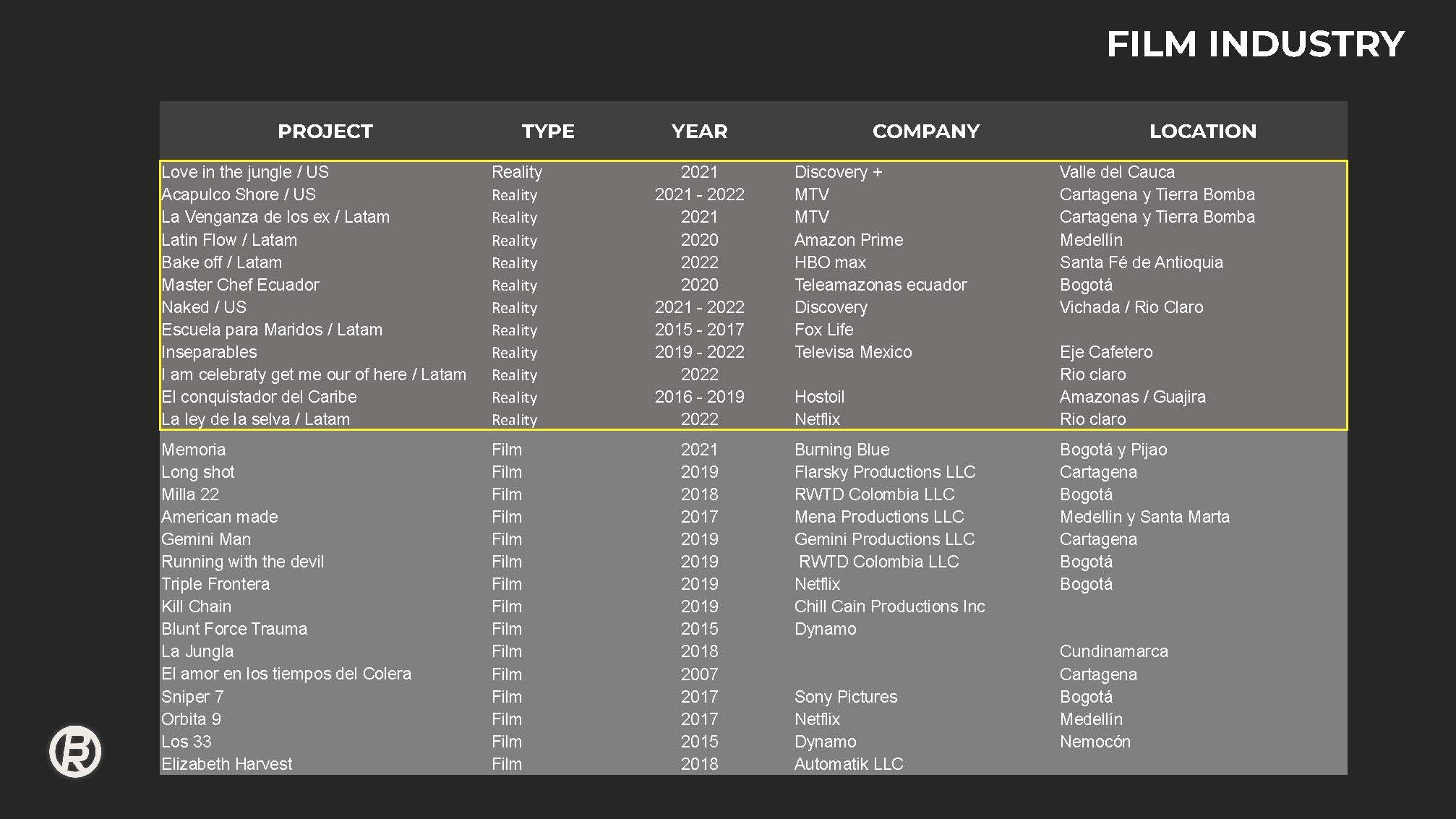Click the round R logo icon

[x=75, y=752]
